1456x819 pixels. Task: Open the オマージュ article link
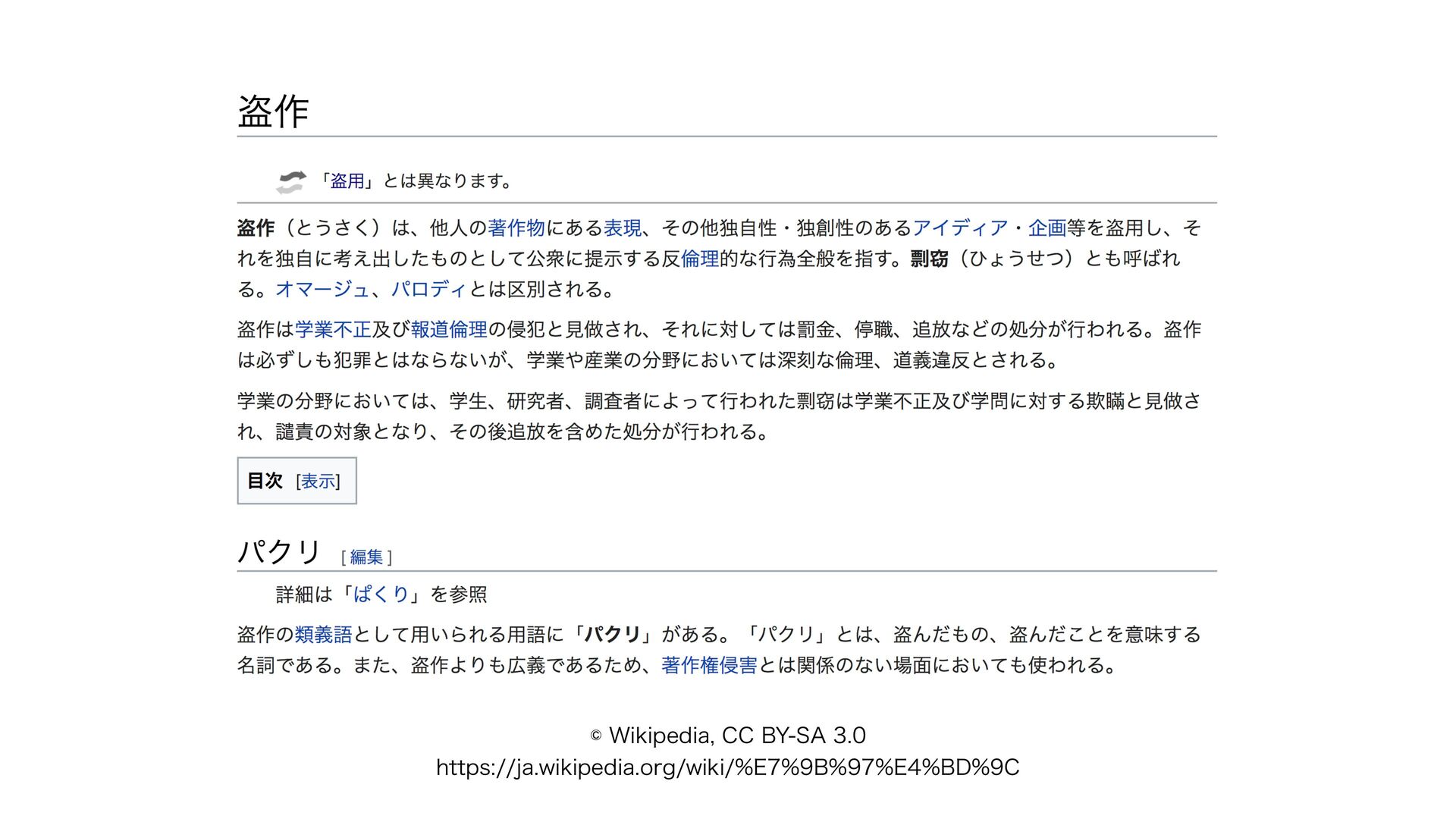tap(323, 290)
